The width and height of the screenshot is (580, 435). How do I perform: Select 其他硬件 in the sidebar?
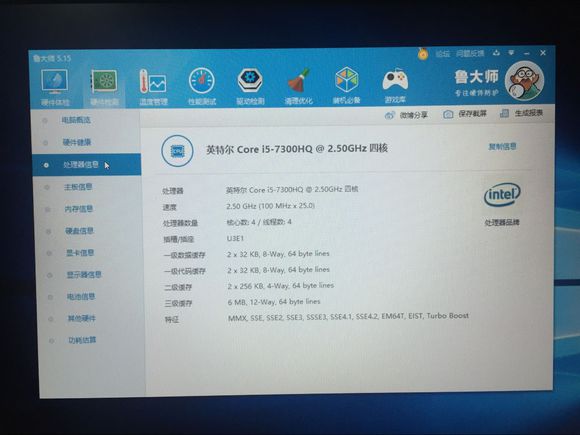tap(81, 318)
